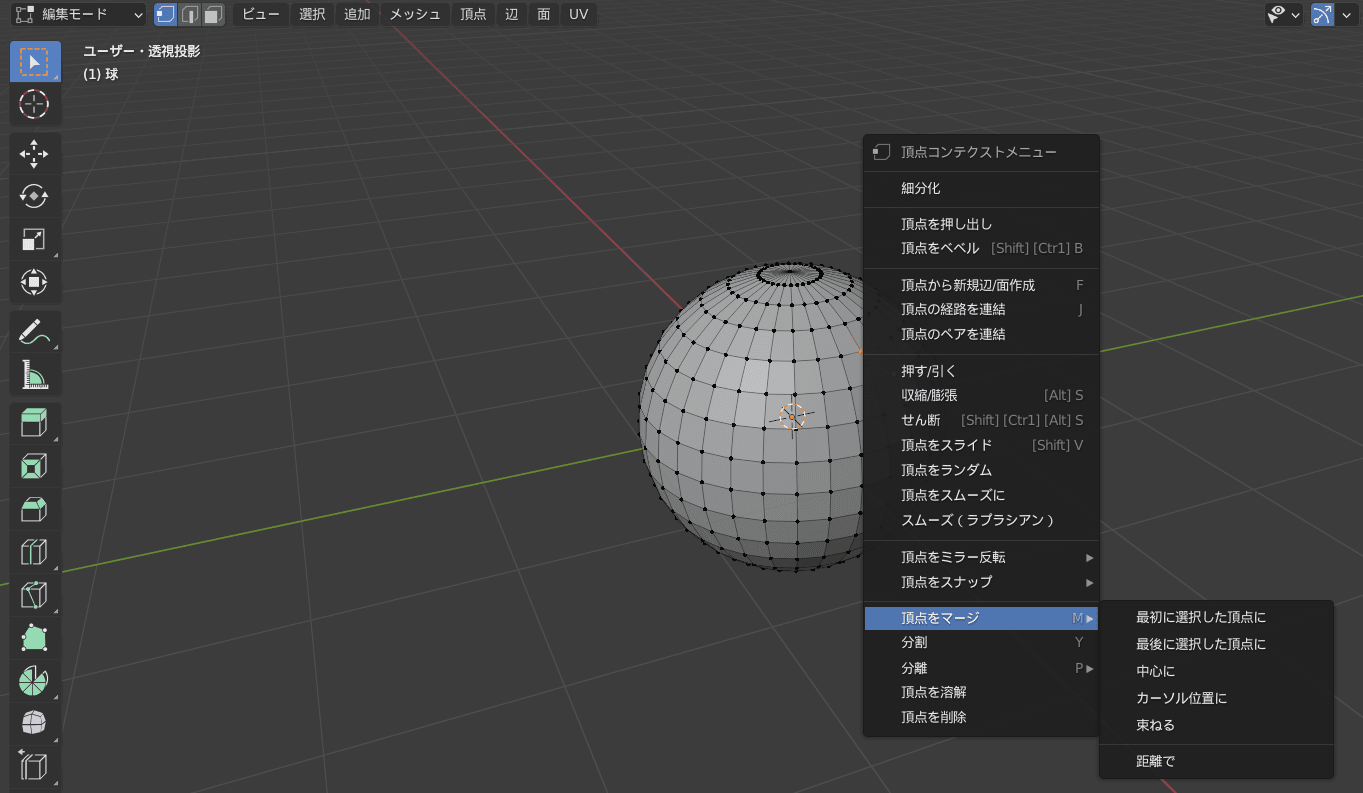Toggle viewport gizmos display

(x=1322, y=14)
